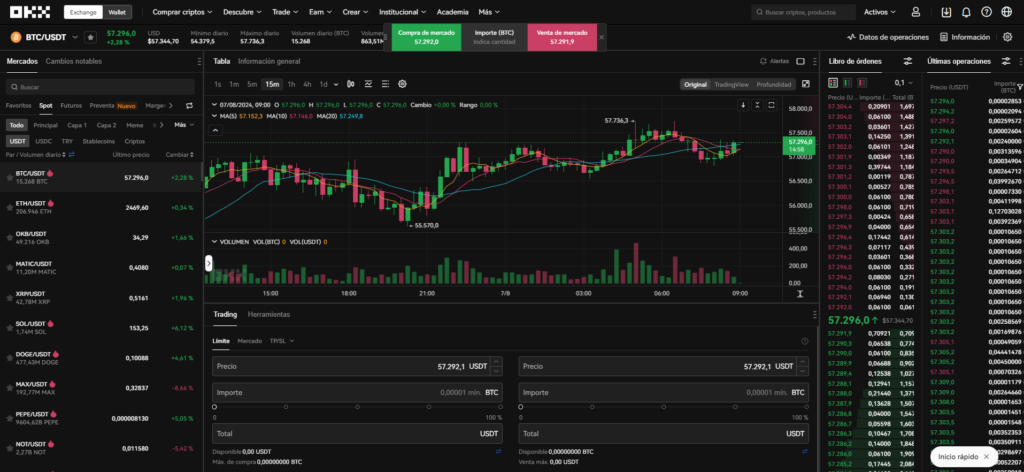This screenshot has width=1024, height=472.
Task: Select the Todo category filter
Action: [17, 125]
